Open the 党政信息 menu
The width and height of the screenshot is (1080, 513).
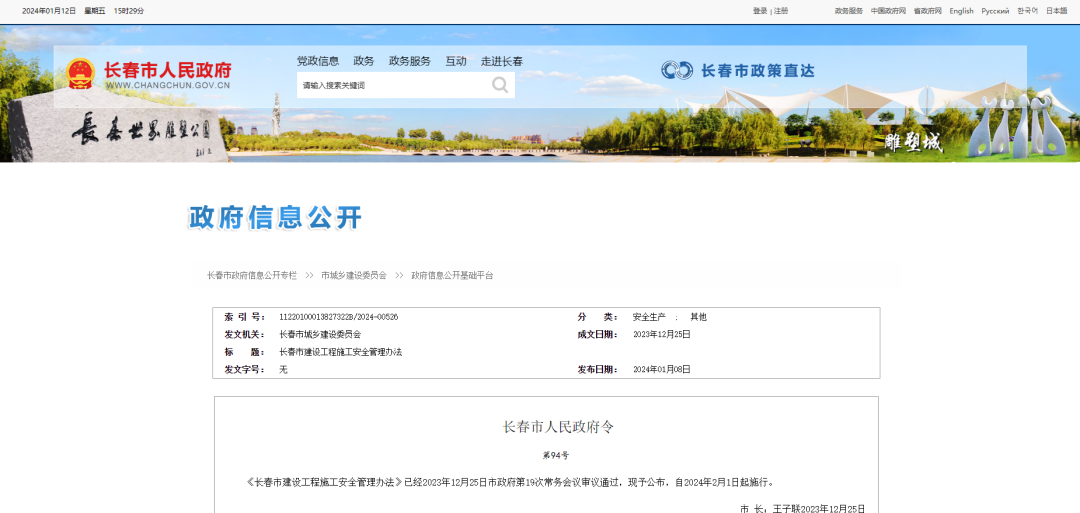click(318, 61)
